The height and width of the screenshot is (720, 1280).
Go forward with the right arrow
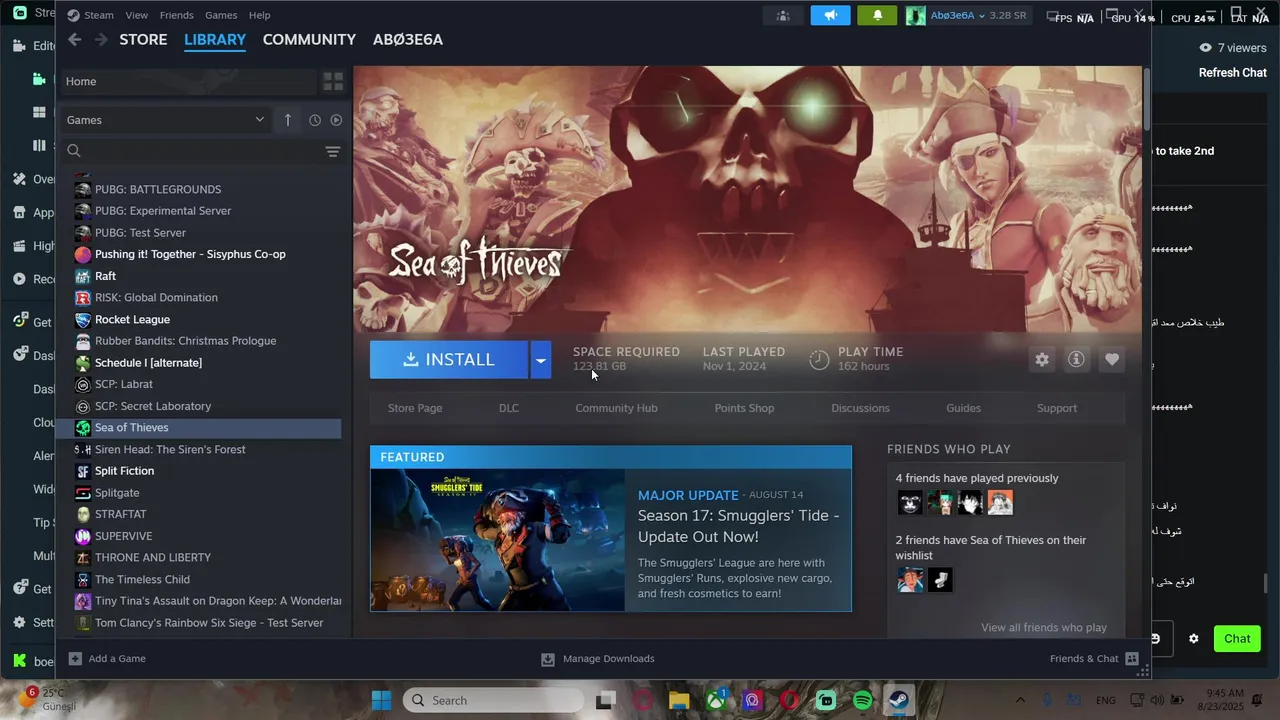(x=101, y=39)
